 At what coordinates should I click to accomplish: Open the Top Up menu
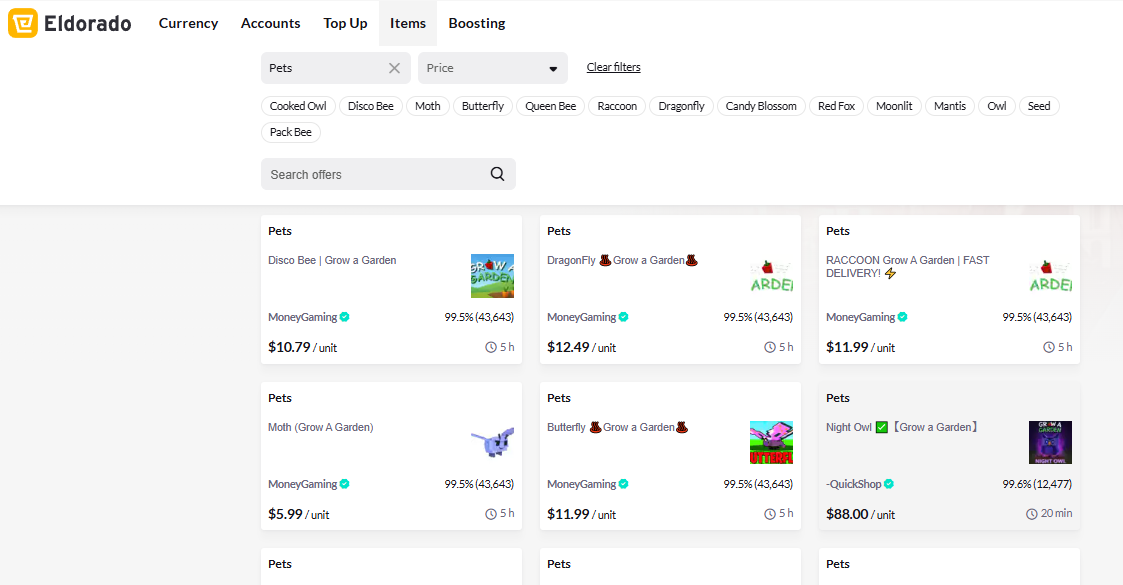(345, 23)
